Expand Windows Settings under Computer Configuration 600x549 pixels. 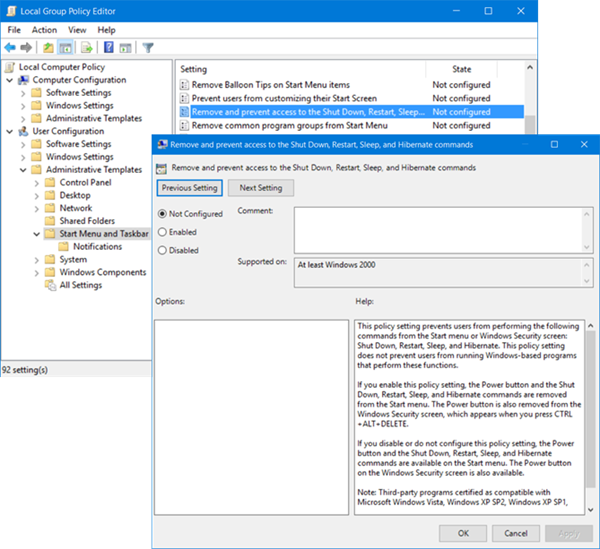[23, 106]
